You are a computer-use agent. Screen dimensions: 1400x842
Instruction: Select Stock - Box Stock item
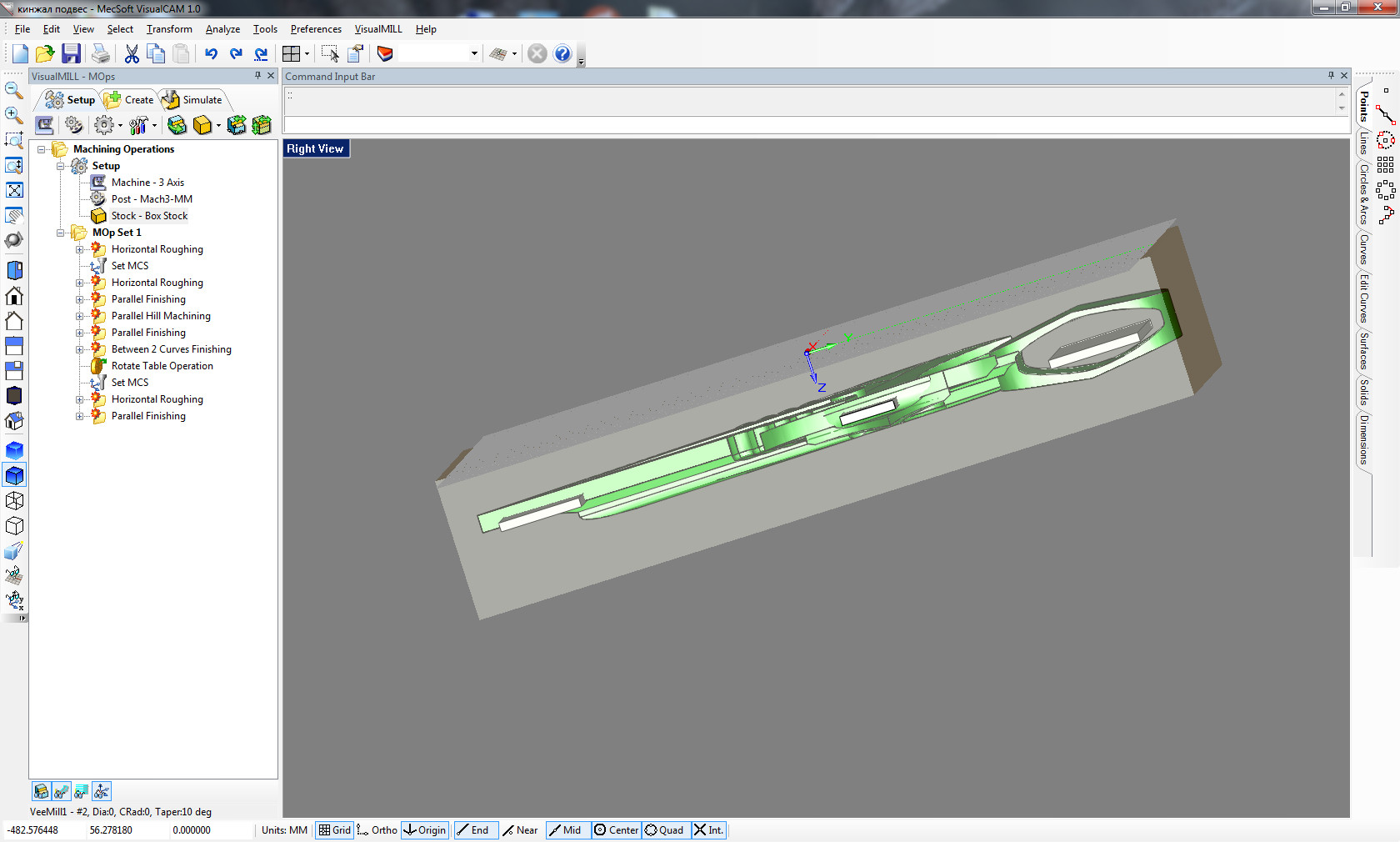(149, 216)
